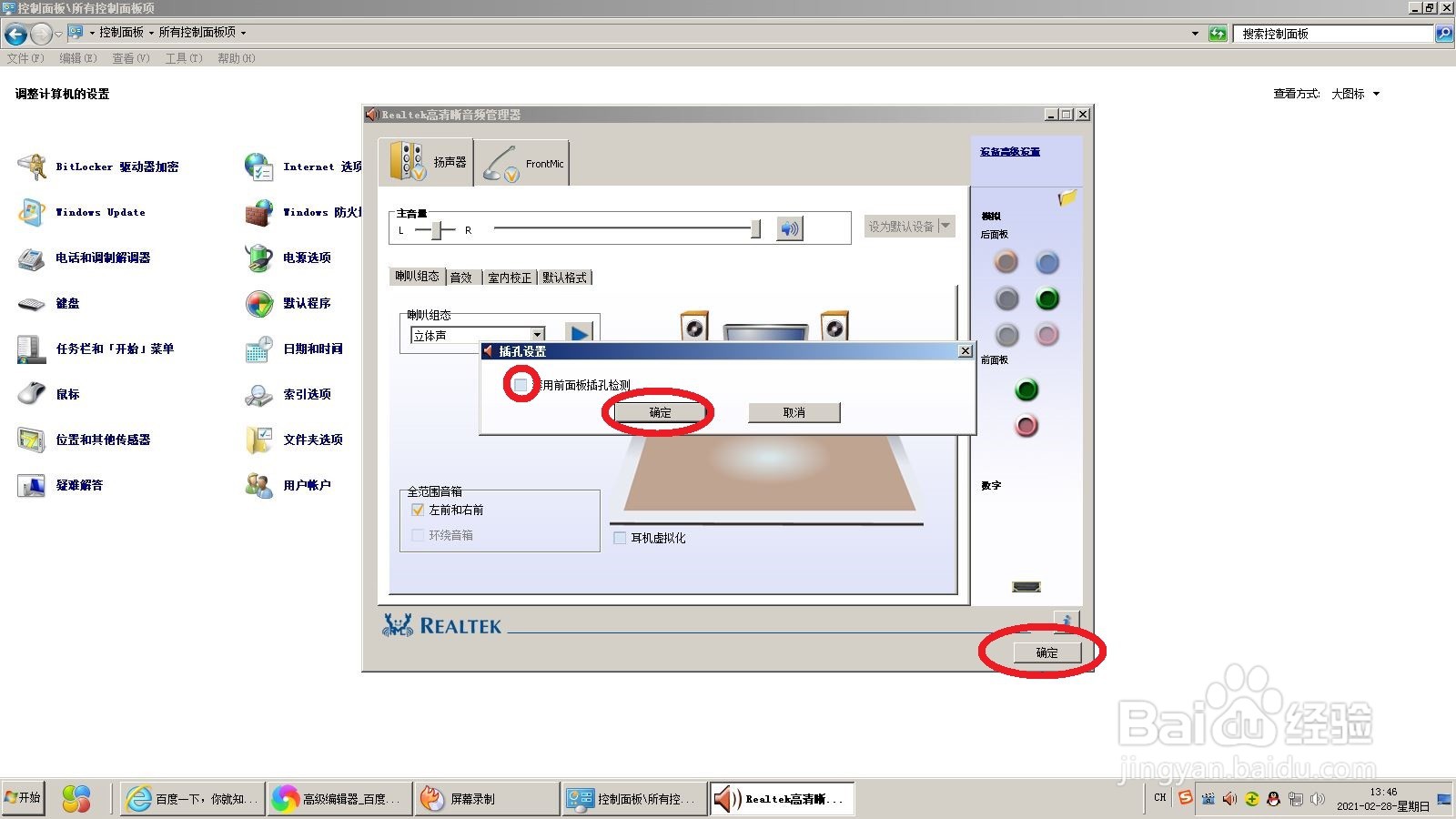Click the Control Panel search magnifier button
This screenshot has height=819, width=1456.
[1444, 34]
